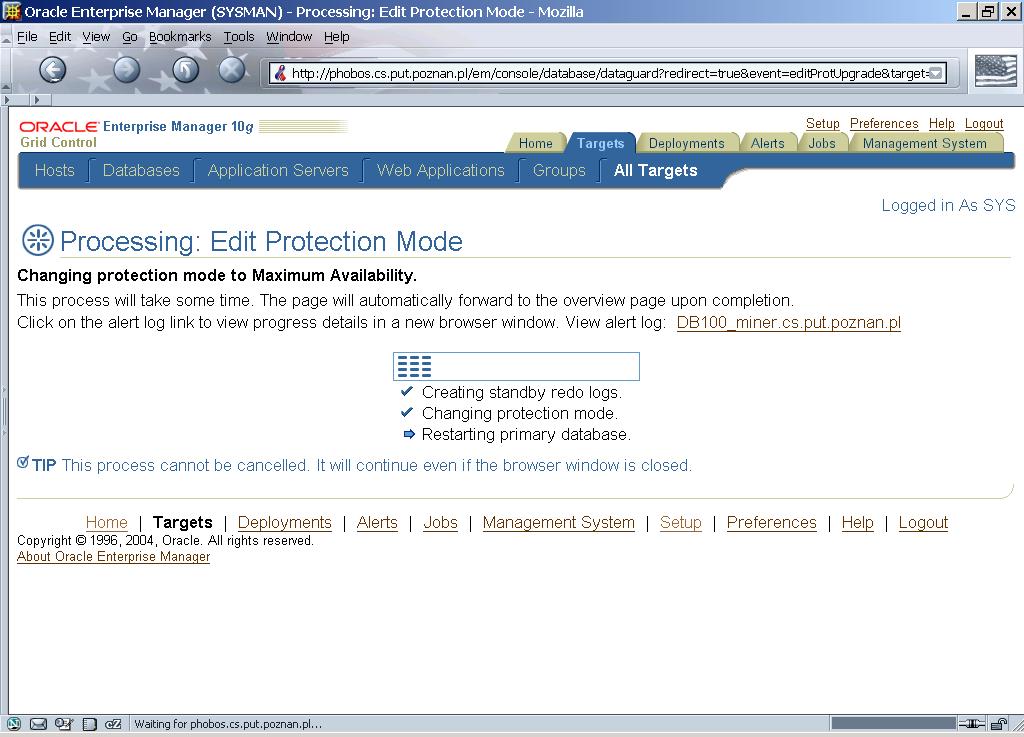Open the Jobs tab
Viewport: 1024px width, 737px height.
pyautogui.click(x=822, y=143)
